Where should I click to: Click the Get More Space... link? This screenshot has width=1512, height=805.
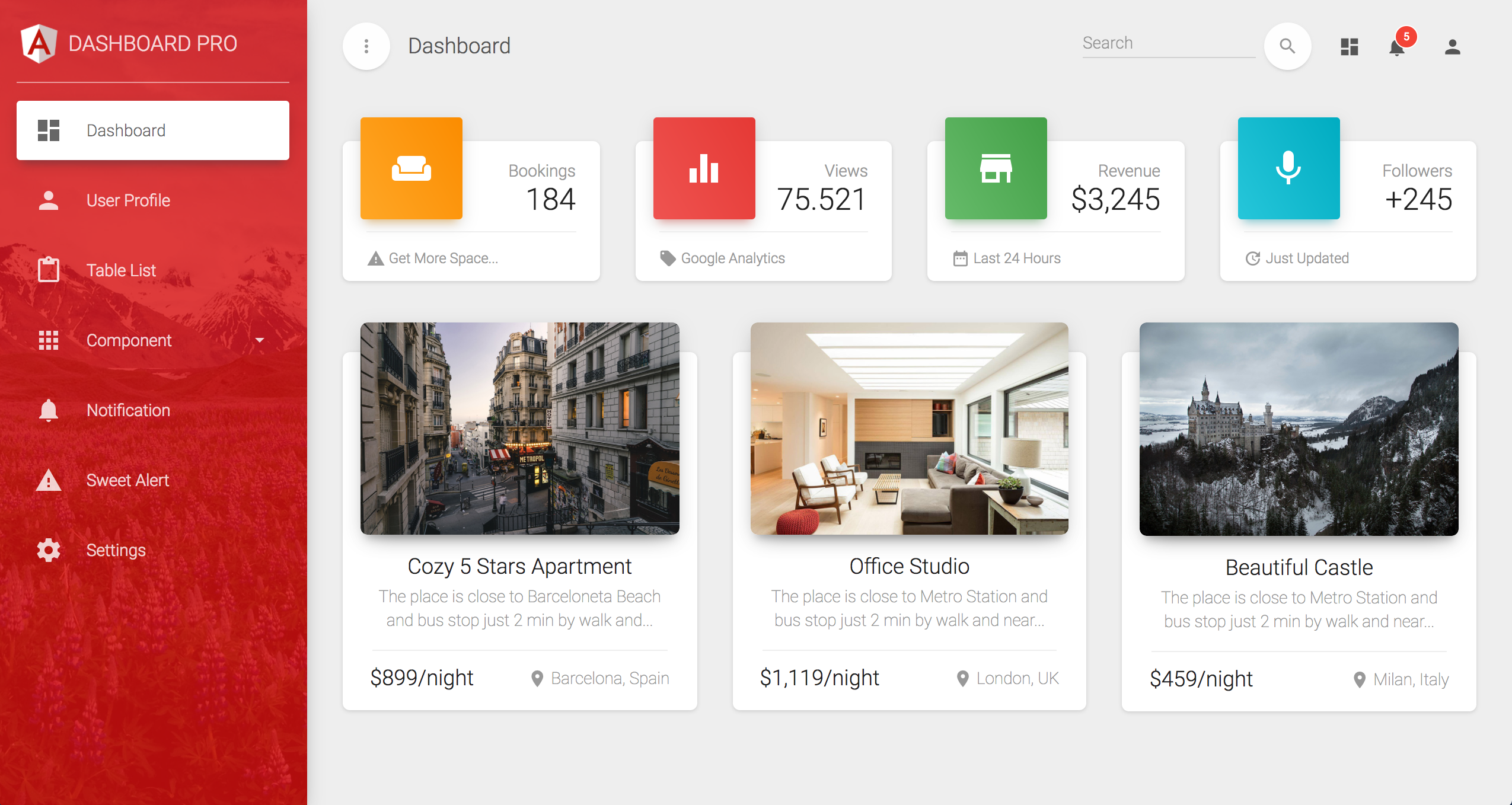tap(444, 258)
